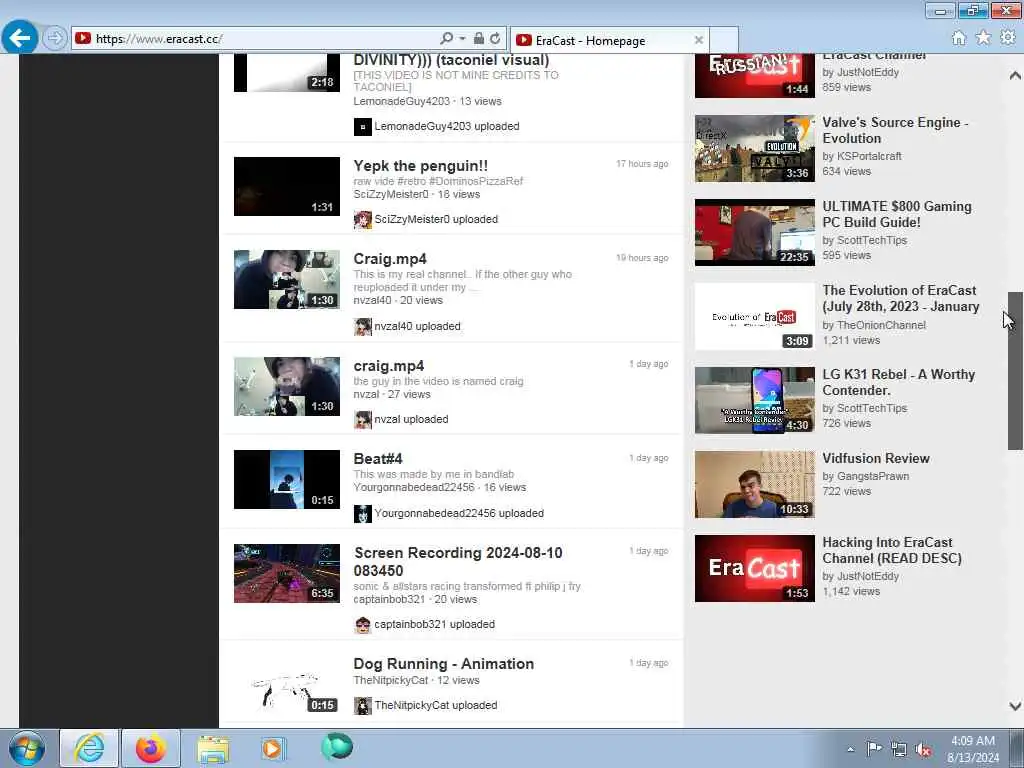The image size is (1024, 768).
Task: Open Dog Running - Animation video title
Action: tap(443, 664)
